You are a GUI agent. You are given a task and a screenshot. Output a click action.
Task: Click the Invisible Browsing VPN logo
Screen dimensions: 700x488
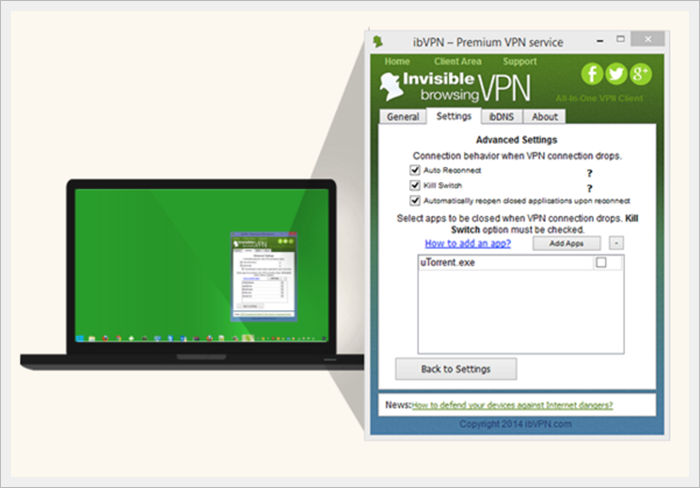(455, 87)
